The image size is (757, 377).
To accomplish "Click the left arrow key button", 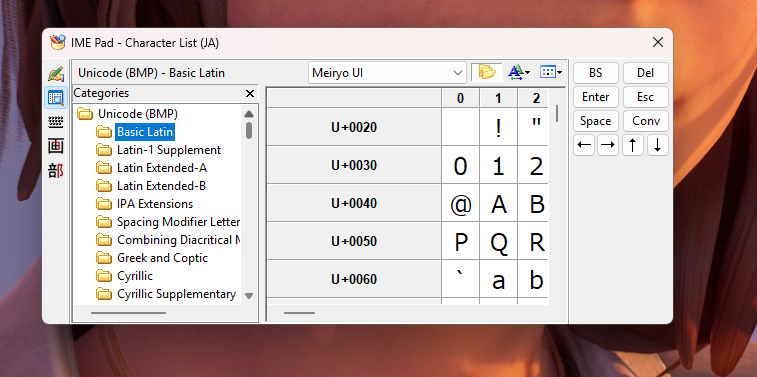I will 584,145.
